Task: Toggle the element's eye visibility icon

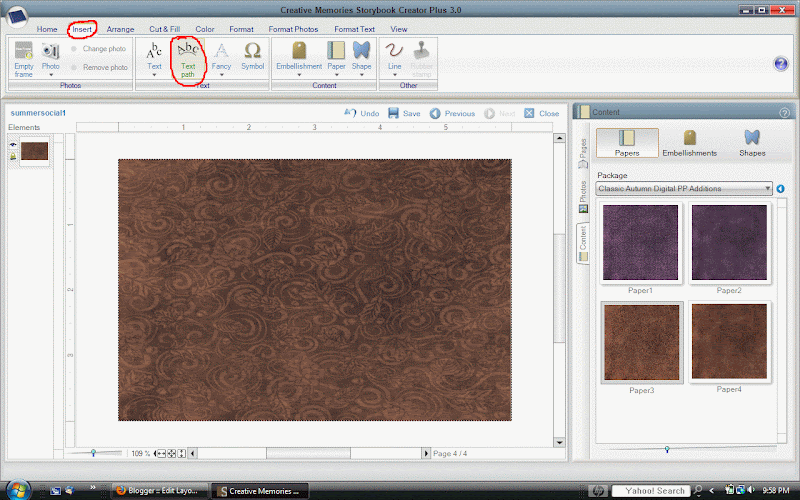Action: coord(13,144)
